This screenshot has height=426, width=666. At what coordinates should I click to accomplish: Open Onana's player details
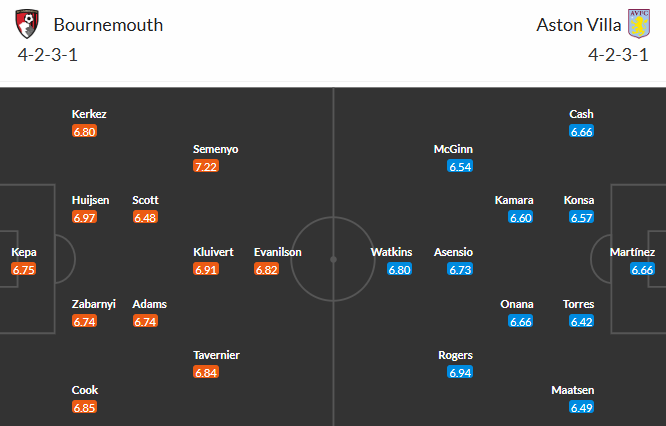point(517,304)
